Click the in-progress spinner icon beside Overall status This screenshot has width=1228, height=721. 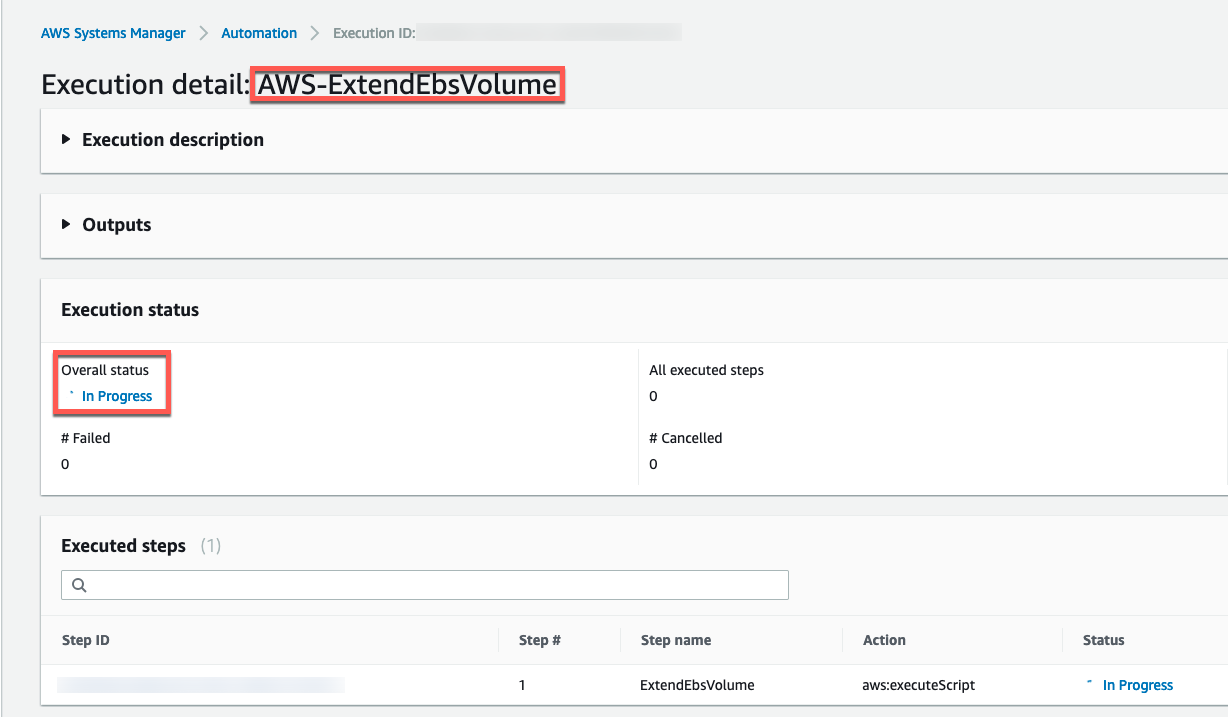[71, 396]
